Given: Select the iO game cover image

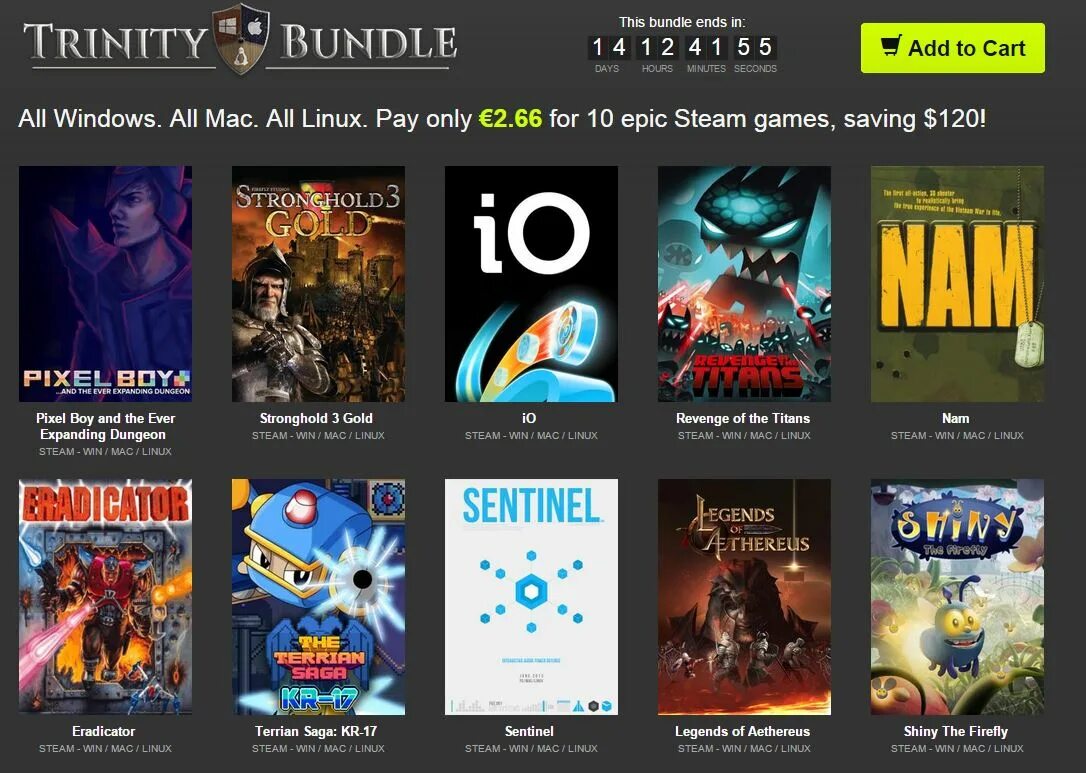Looking at the screenshot, I should point(531,283).
